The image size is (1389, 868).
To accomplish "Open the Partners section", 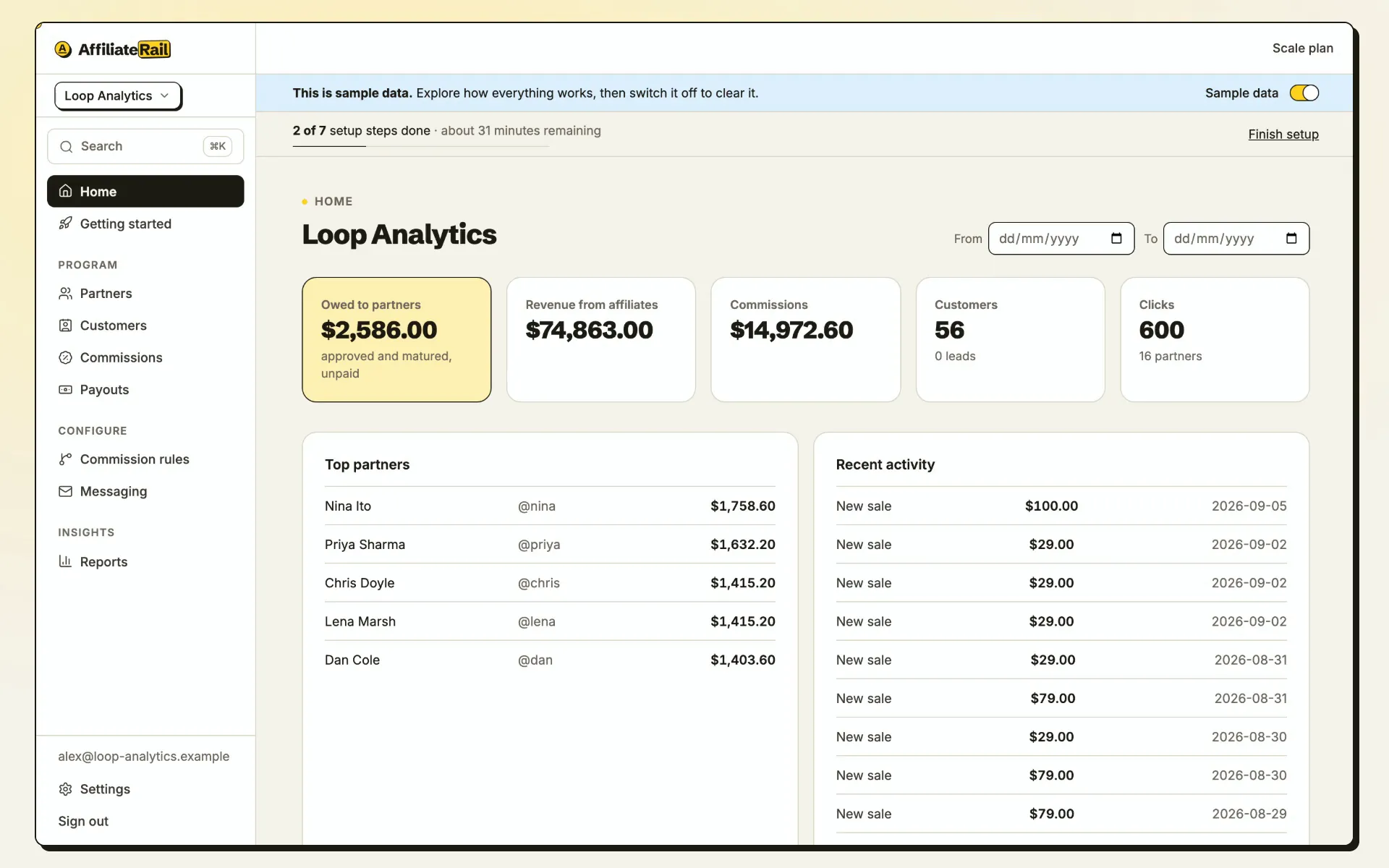I will [x=145, y=293].
